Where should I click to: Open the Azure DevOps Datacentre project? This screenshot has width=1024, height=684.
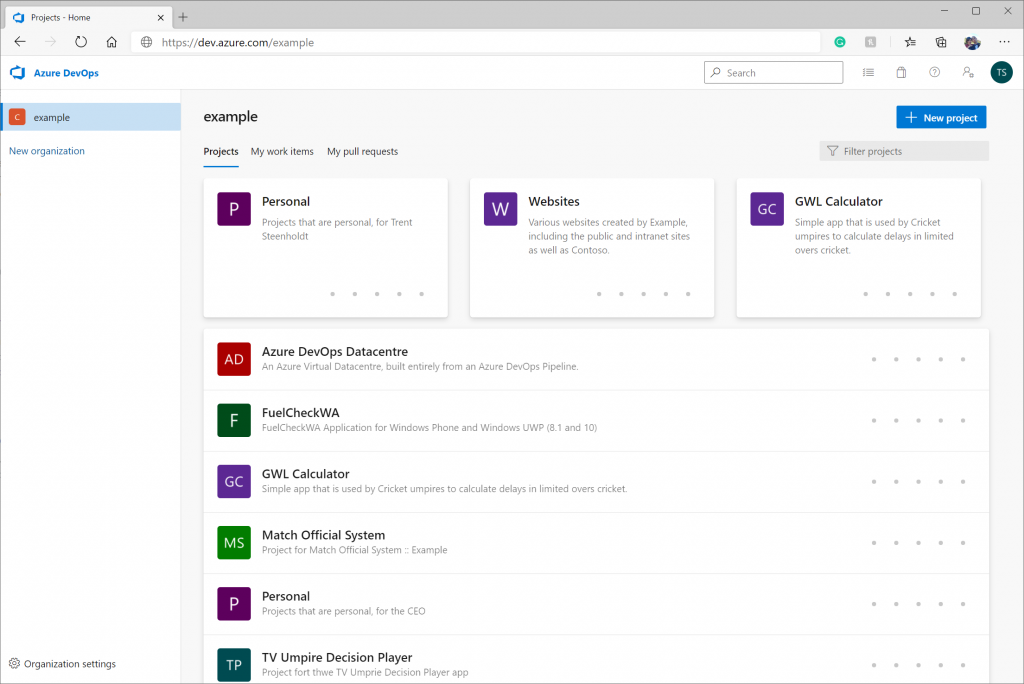point(335,351)
